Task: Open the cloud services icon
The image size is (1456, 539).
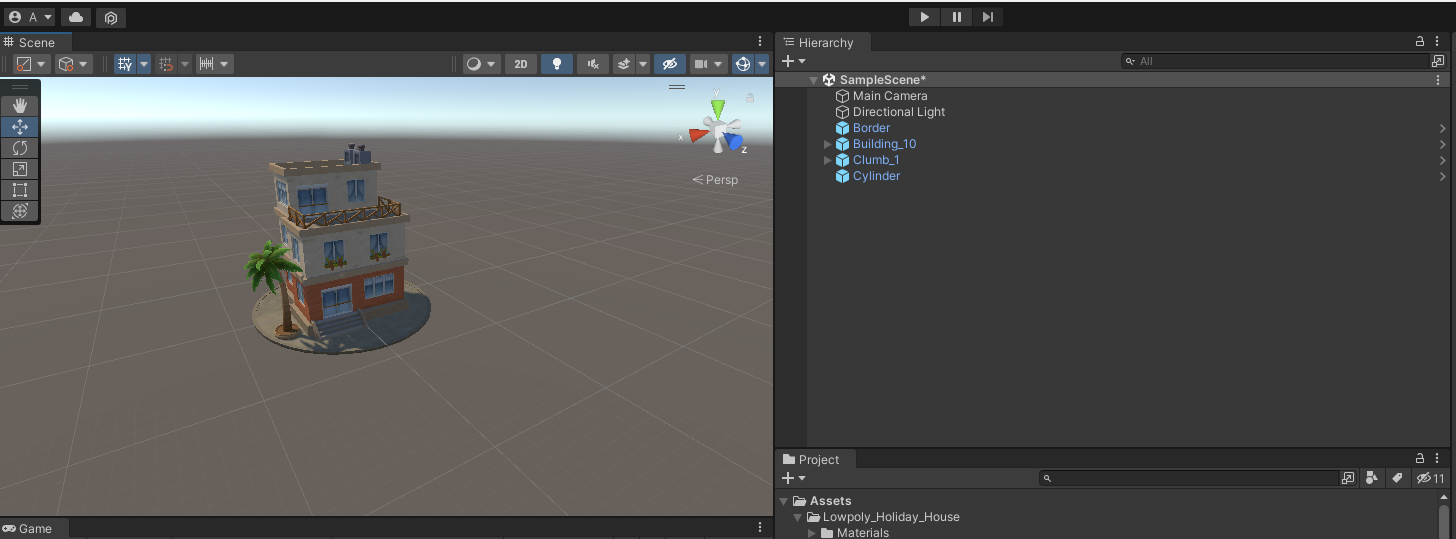Action: 76,17
